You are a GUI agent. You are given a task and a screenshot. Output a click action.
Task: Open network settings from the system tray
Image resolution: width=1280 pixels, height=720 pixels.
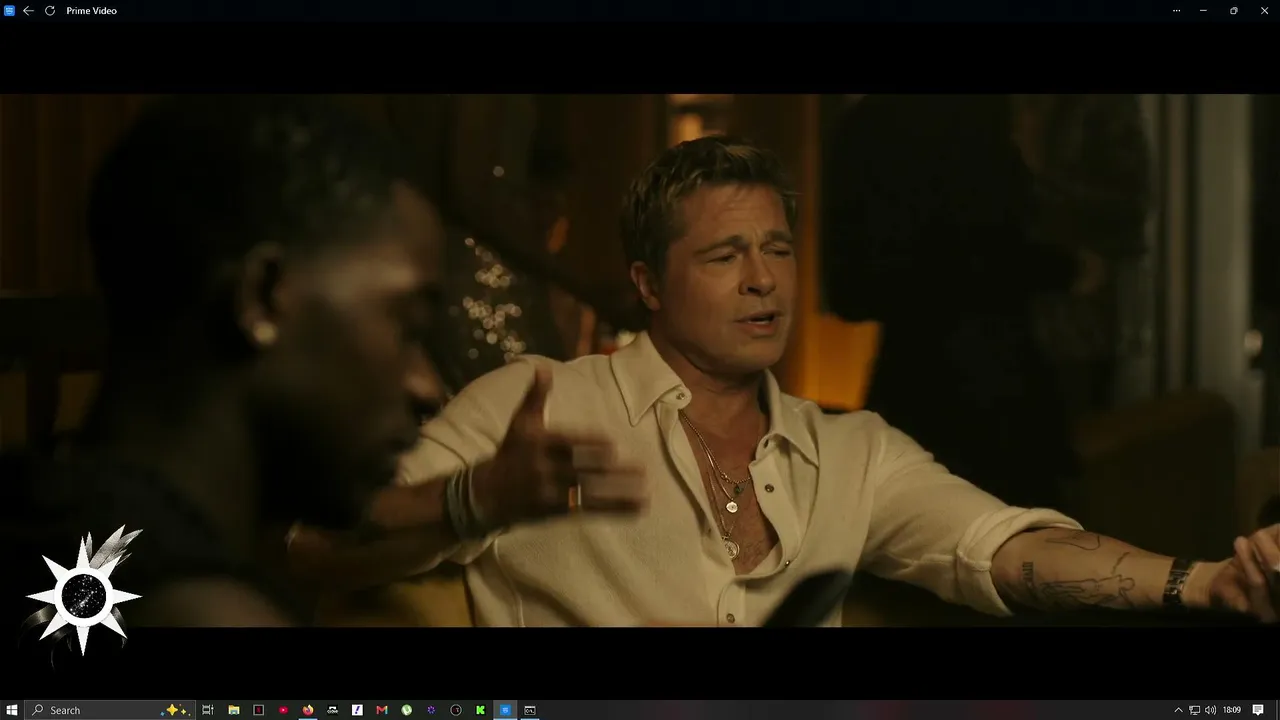(x=1194, y=710)
